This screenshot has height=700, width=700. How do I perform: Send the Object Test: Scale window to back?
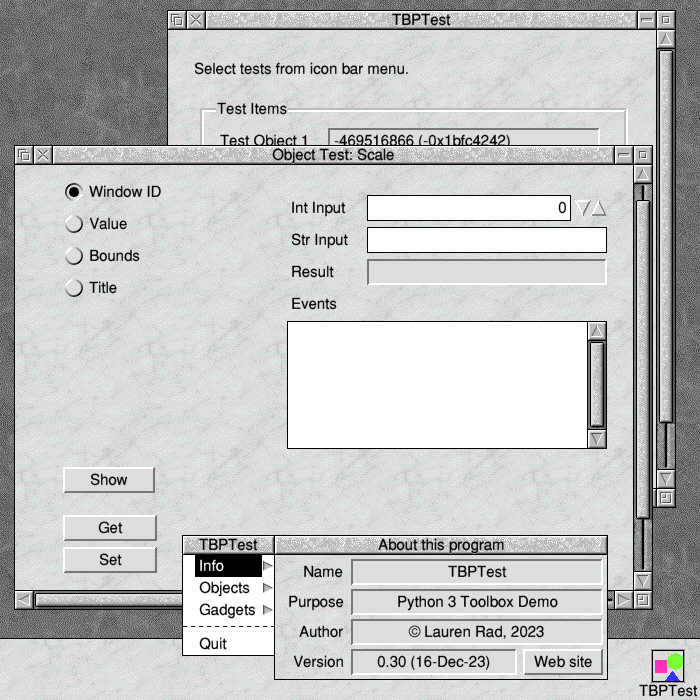tap(24, 155)
